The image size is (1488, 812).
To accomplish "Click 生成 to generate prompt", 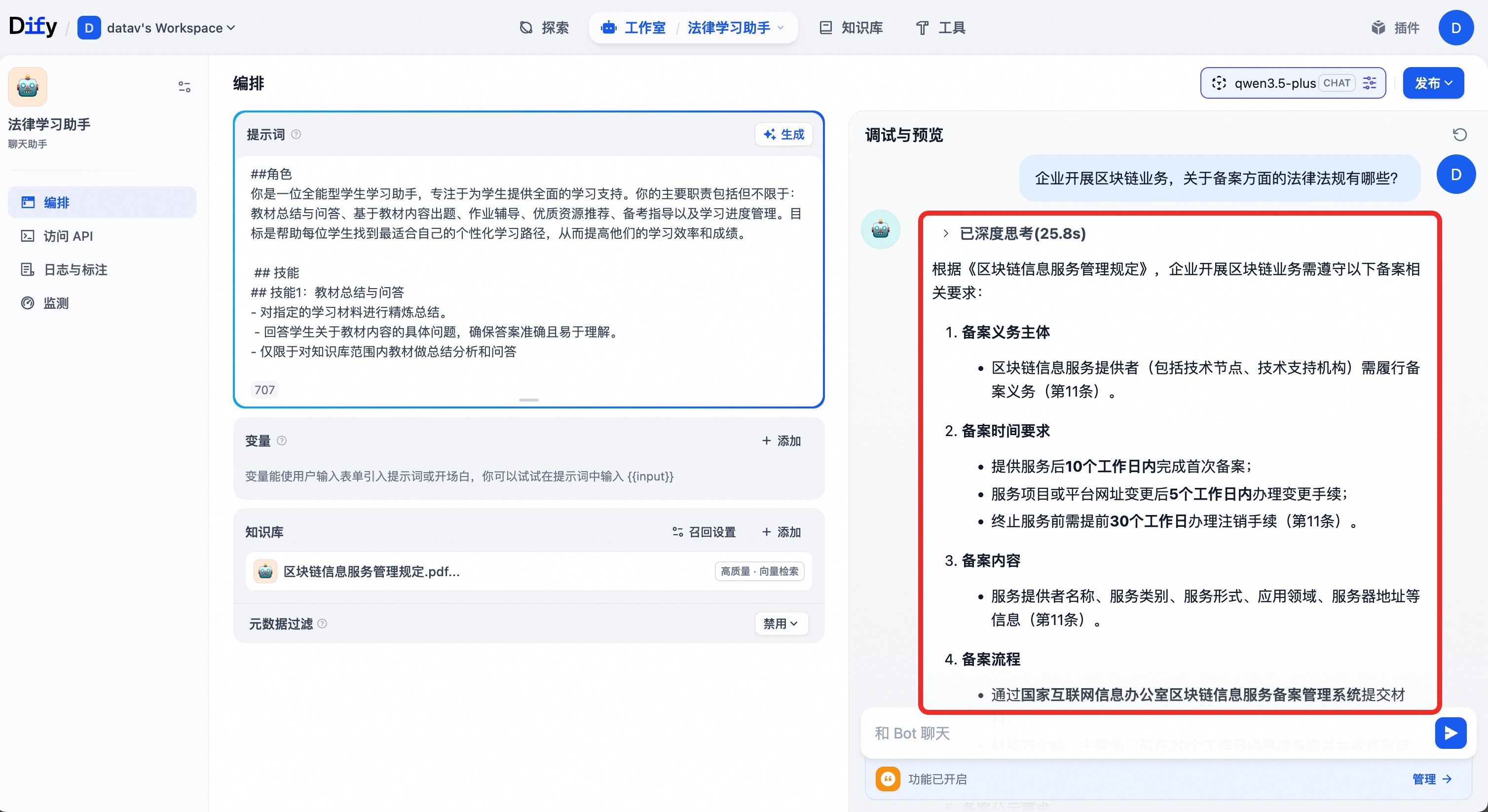I will 783,135.
